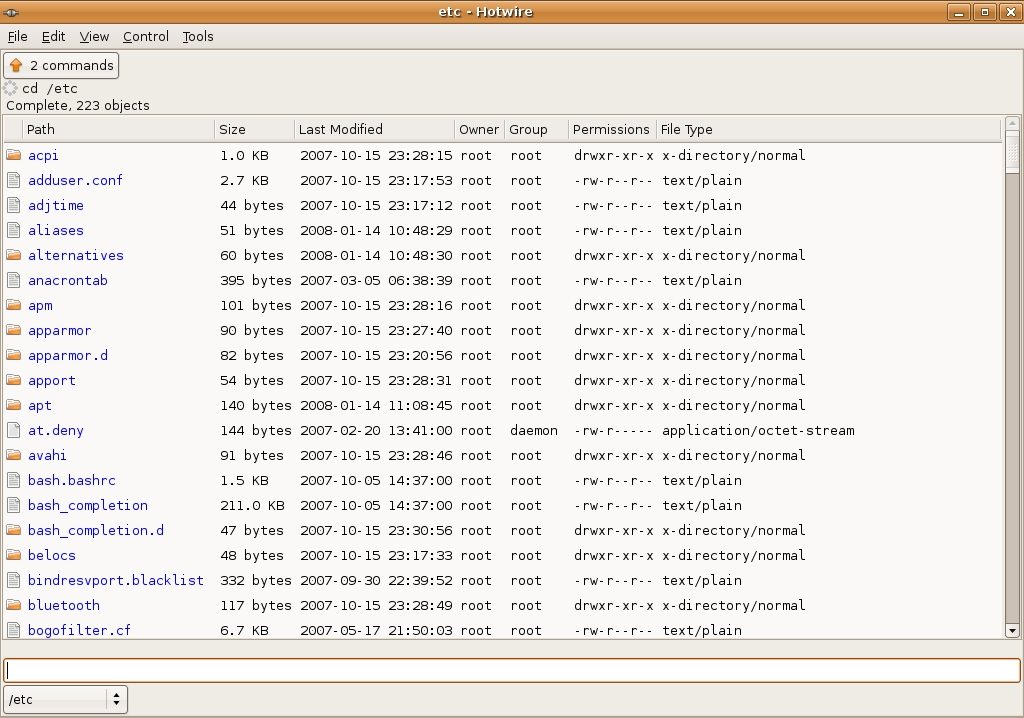Sort by Group column header
The width and height of the screenshot is (1024, 718).
[x=536, y=129]
